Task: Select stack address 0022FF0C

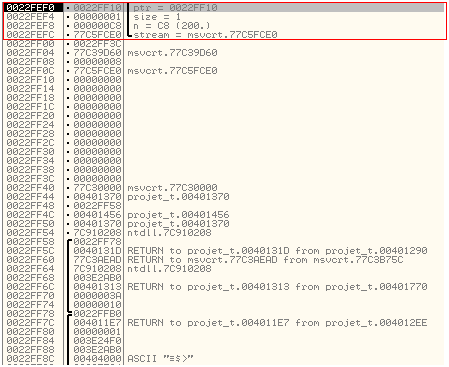Action: 30,71
